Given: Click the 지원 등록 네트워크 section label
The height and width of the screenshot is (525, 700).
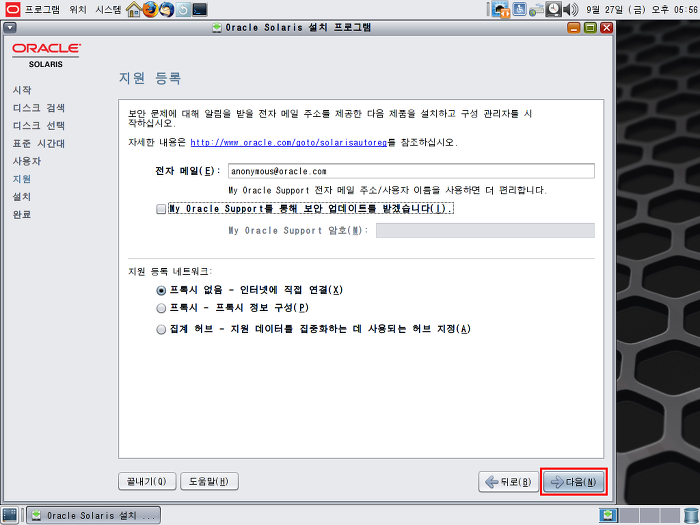Looking at the screenshot, I should pos(170,271).
